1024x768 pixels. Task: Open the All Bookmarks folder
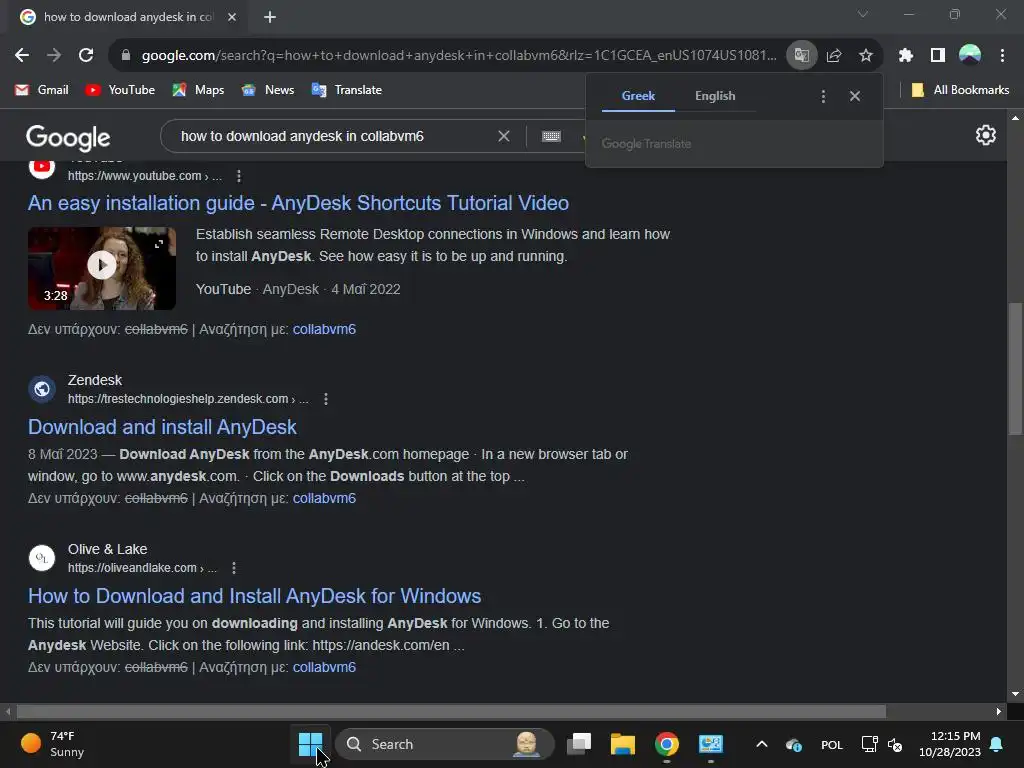point(960,90)
